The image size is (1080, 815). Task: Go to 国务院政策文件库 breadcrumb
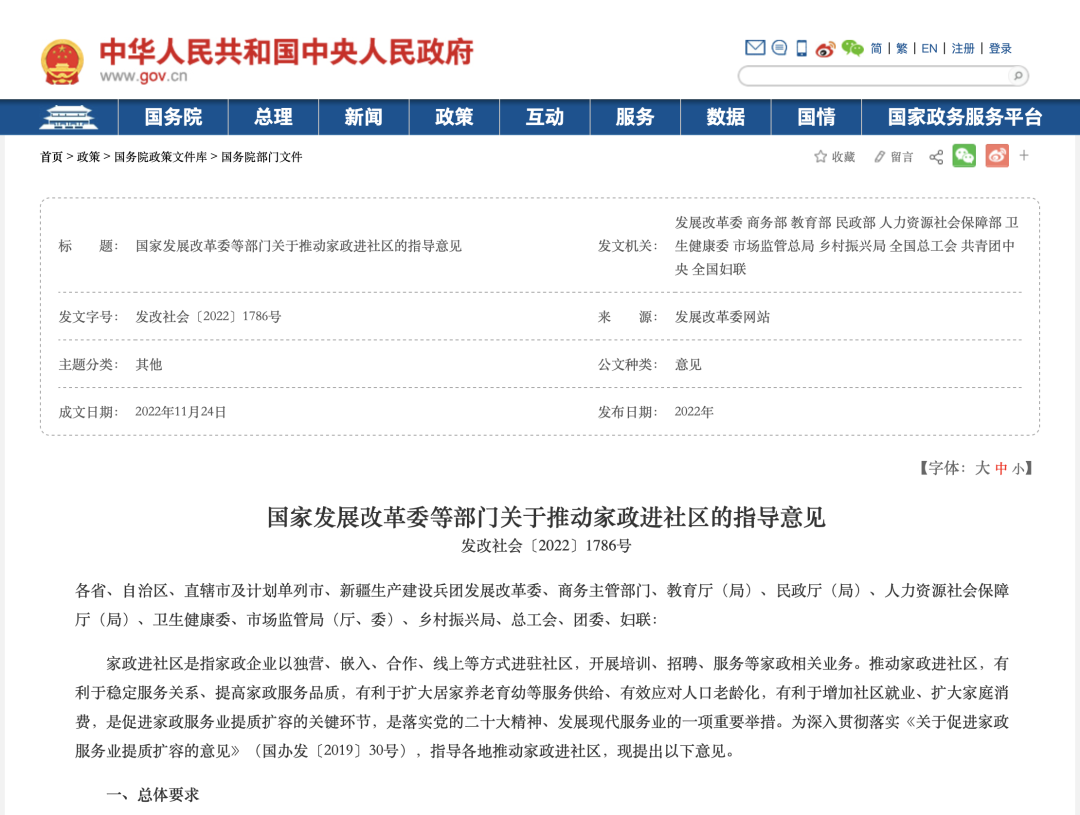[x=160, y=157]
